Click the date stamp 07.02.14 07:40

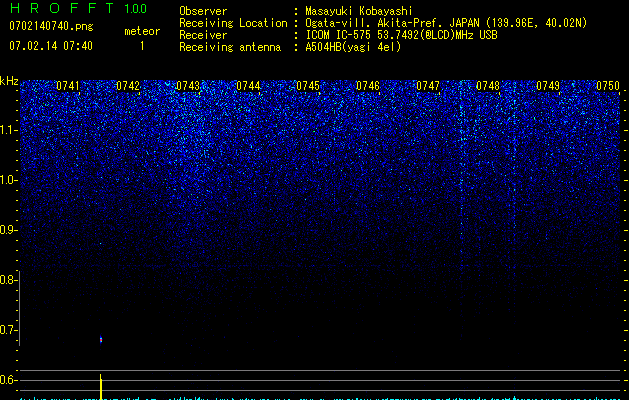(51, 46)
